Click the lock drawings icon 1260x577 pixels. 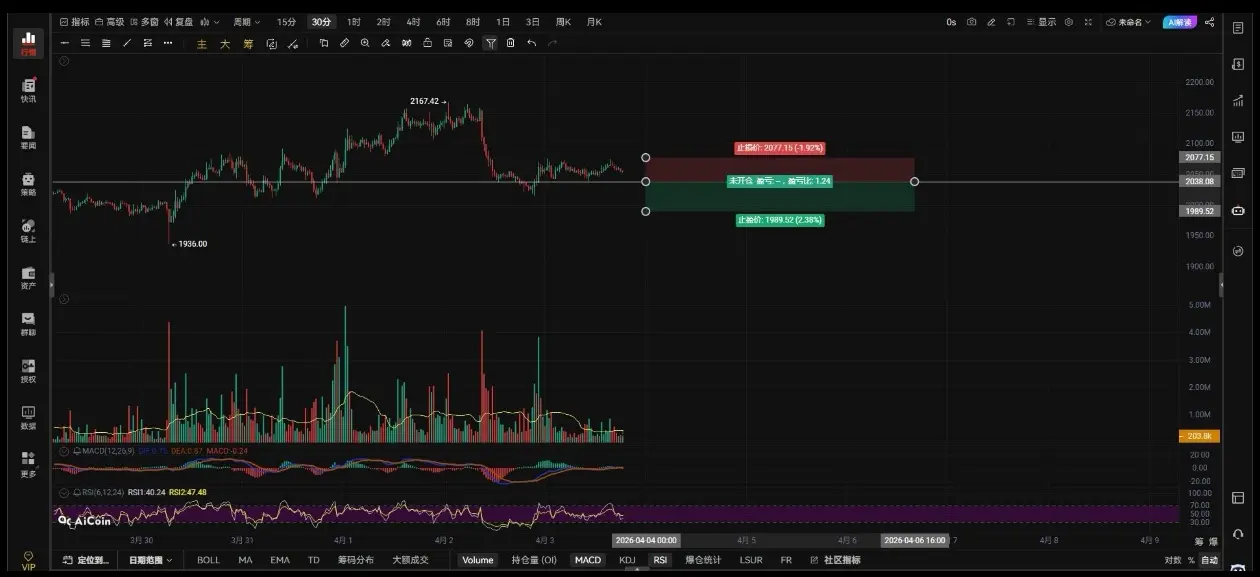tap(427, 43)
